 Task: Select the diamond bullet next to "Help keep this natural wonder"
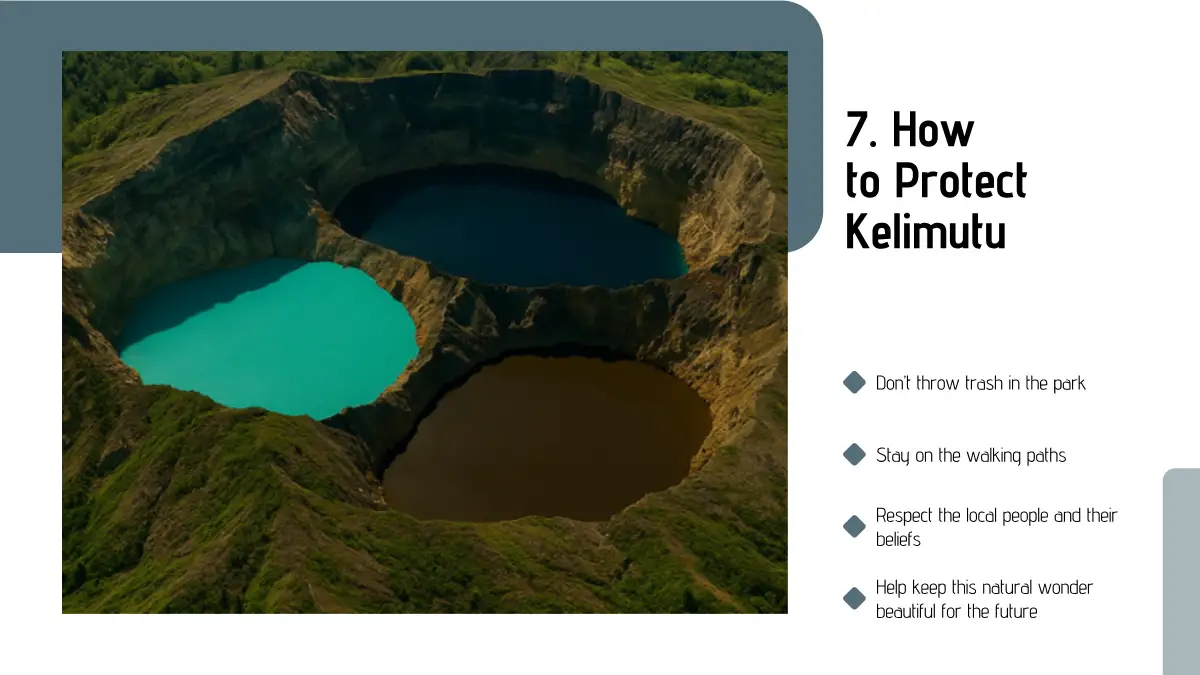854,599
